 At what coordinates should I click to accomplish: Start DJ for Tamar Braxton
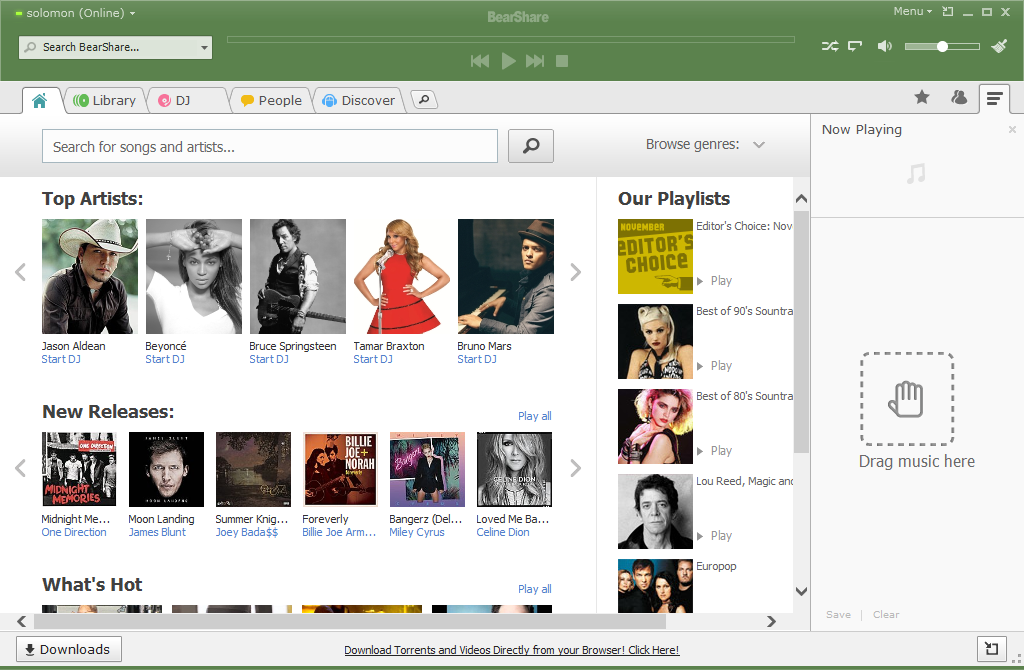point(373,359)
